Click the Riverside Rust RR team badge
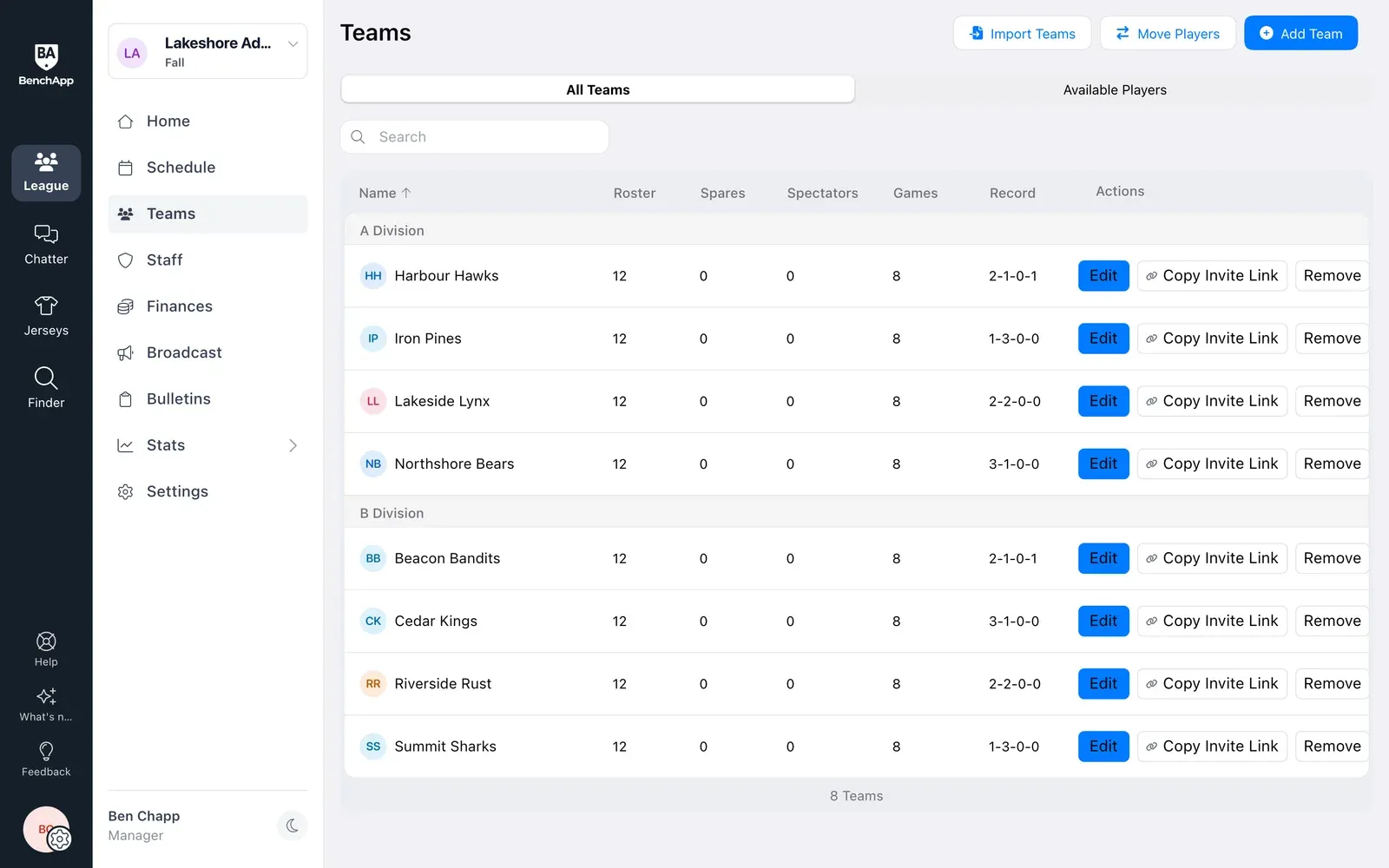The height and width of the screenshot is (868, 1389). tap(373, 684)
